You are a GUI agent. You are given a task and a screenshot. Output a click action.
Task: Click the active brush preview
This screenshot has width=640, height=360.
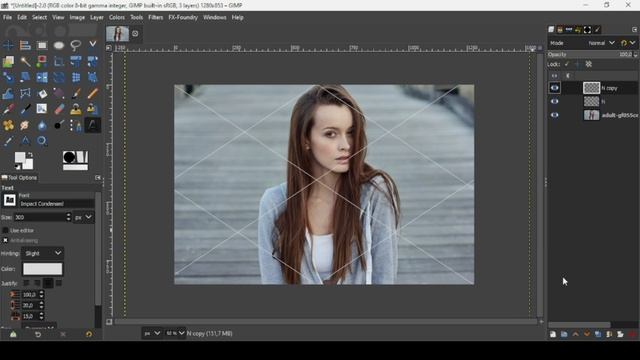coord(69,157)
